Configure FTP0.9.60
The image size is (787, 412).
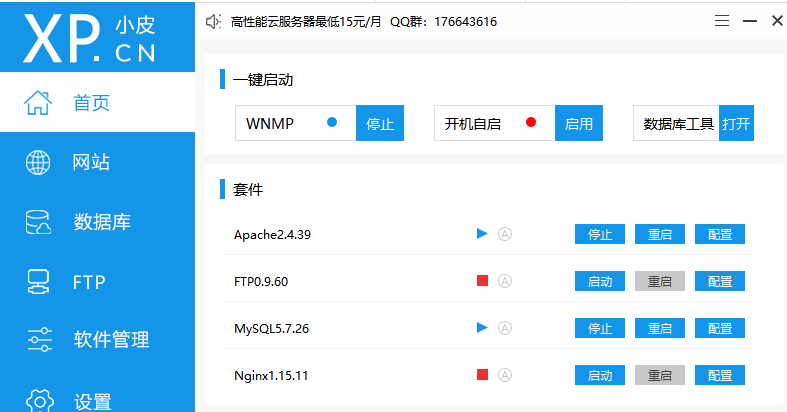pyautogui.click(x=720, y=281)
